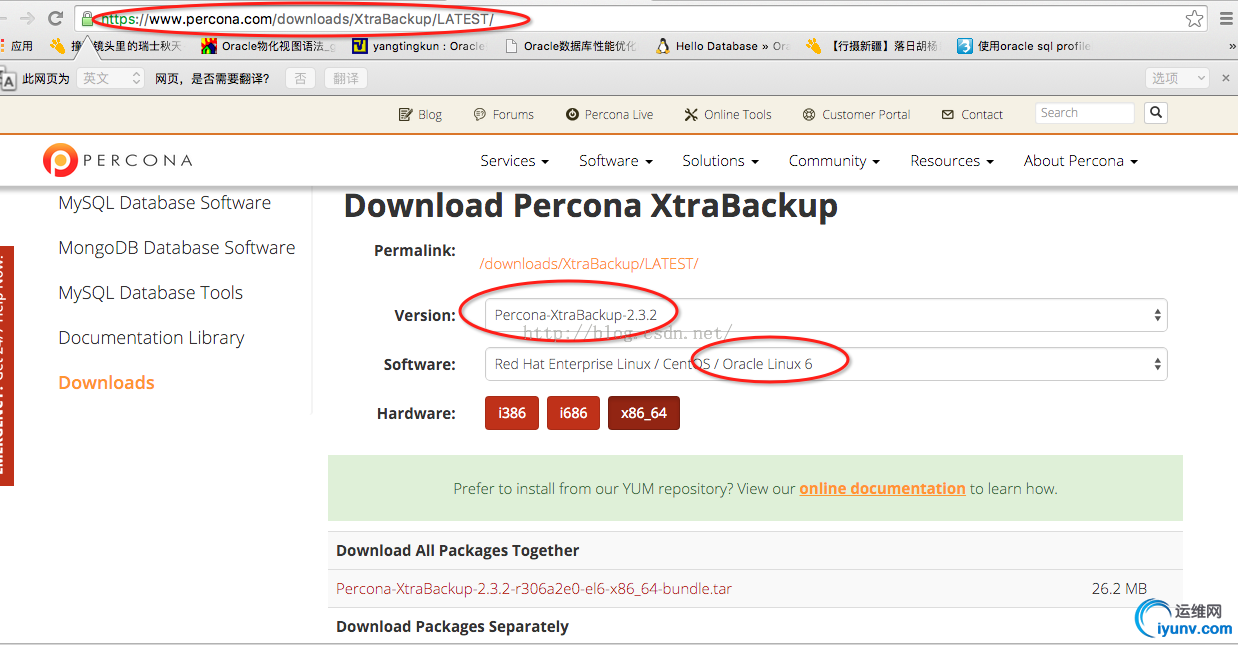Viewport: 1238px width, 645px height.
Task: Expand the Services menu
Action: [514, 161]
